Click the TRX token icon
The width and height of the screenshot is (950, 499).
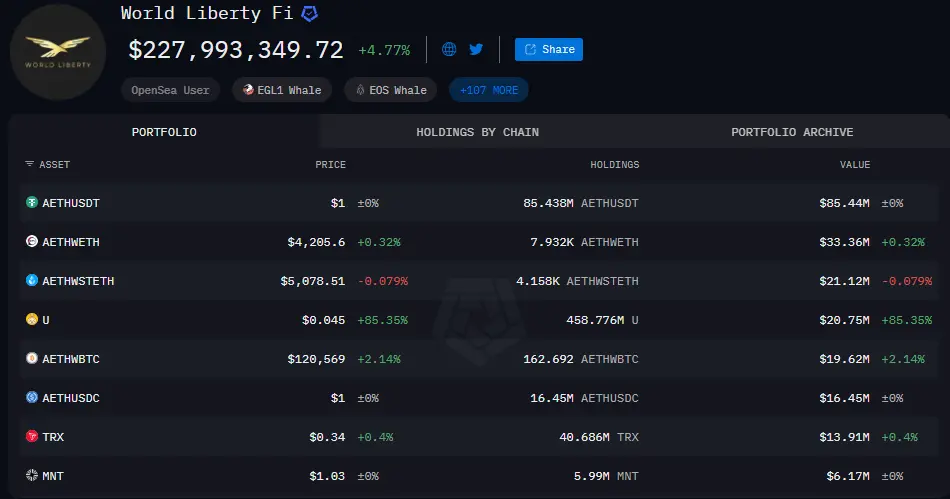tap(32, 437)
